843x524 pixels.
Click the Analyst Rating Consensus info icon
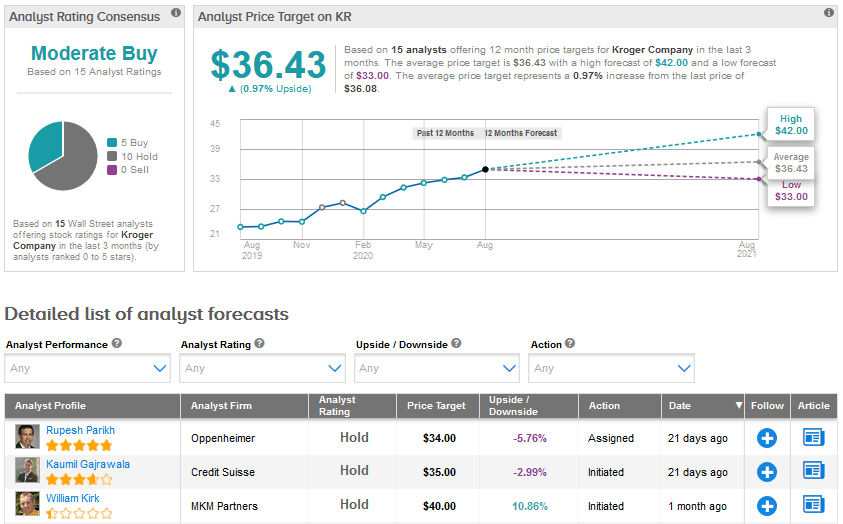(176, 13)
